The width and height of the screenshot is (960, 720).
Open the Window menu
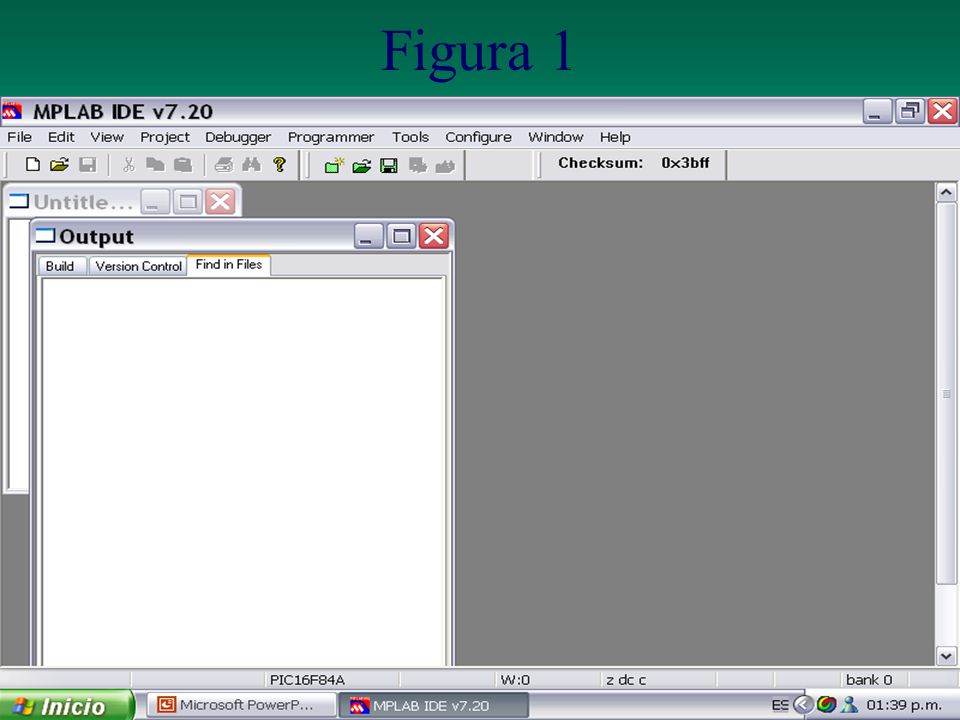pyautogui.click(x=555, y=137)
